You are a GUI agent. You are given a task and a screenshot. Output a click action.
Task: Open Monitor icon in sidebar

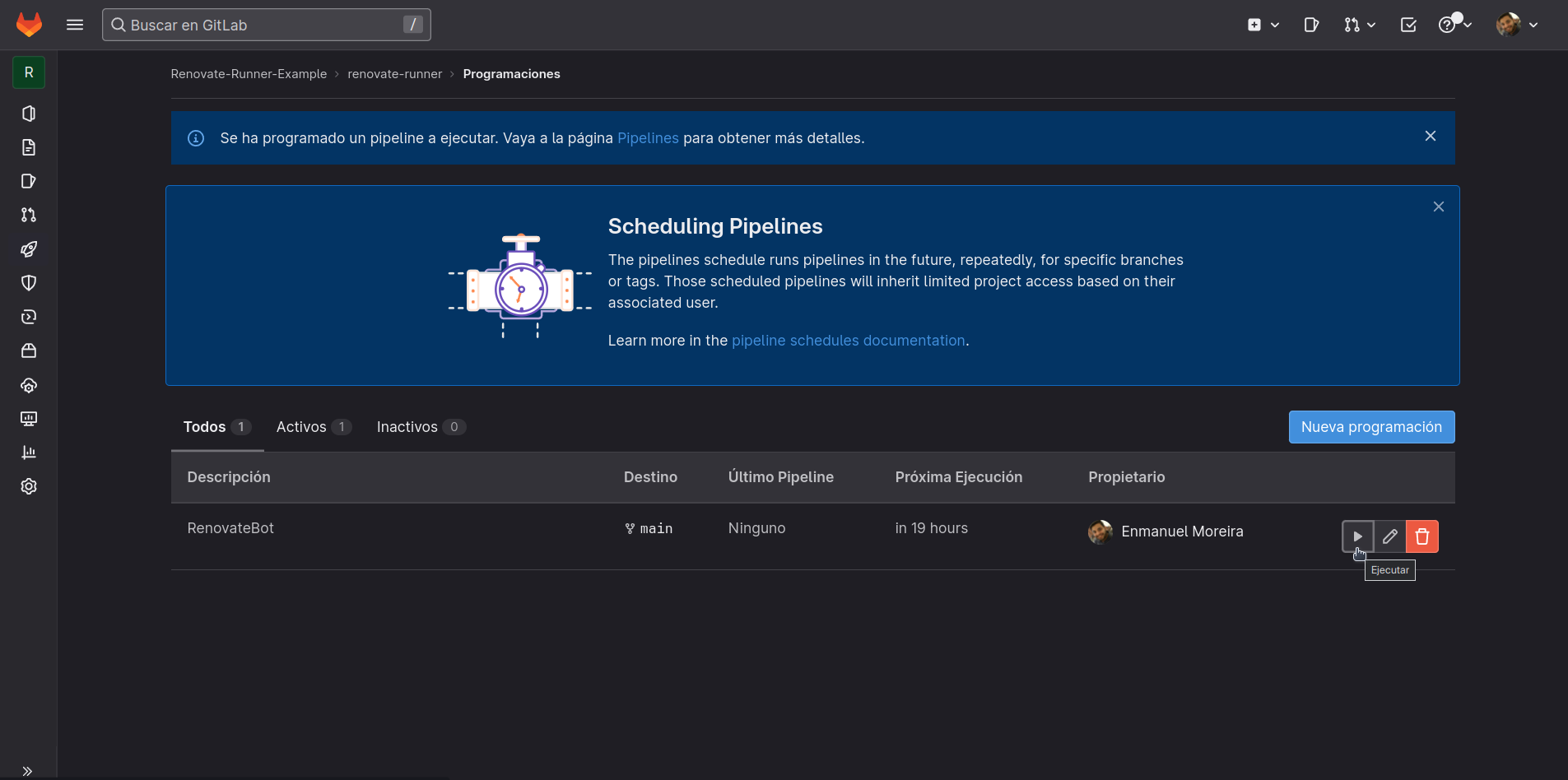point(29,419)
